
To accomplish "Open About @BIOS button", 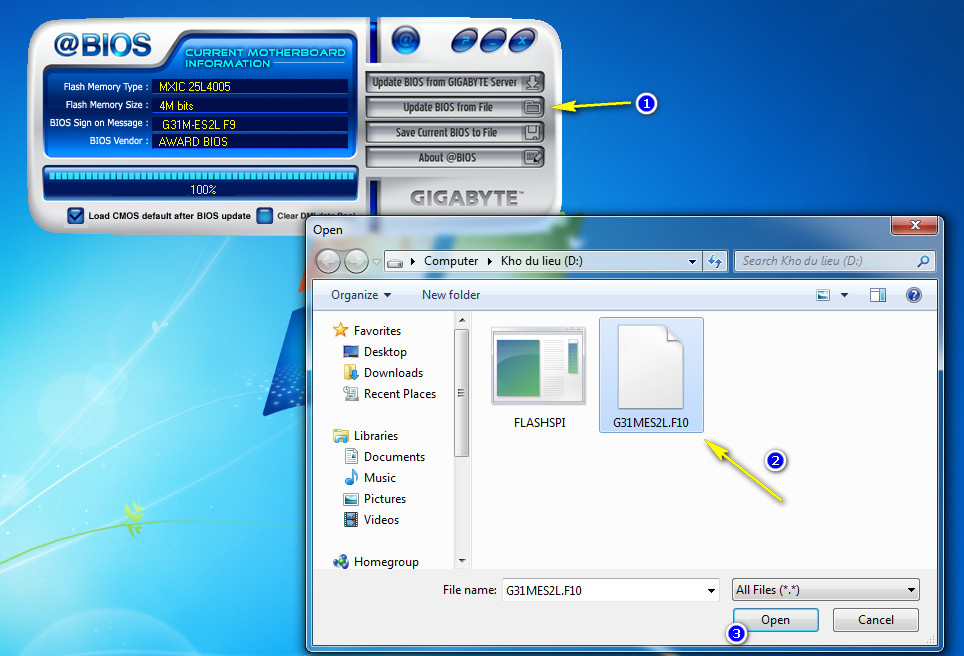I will point(454,157).
